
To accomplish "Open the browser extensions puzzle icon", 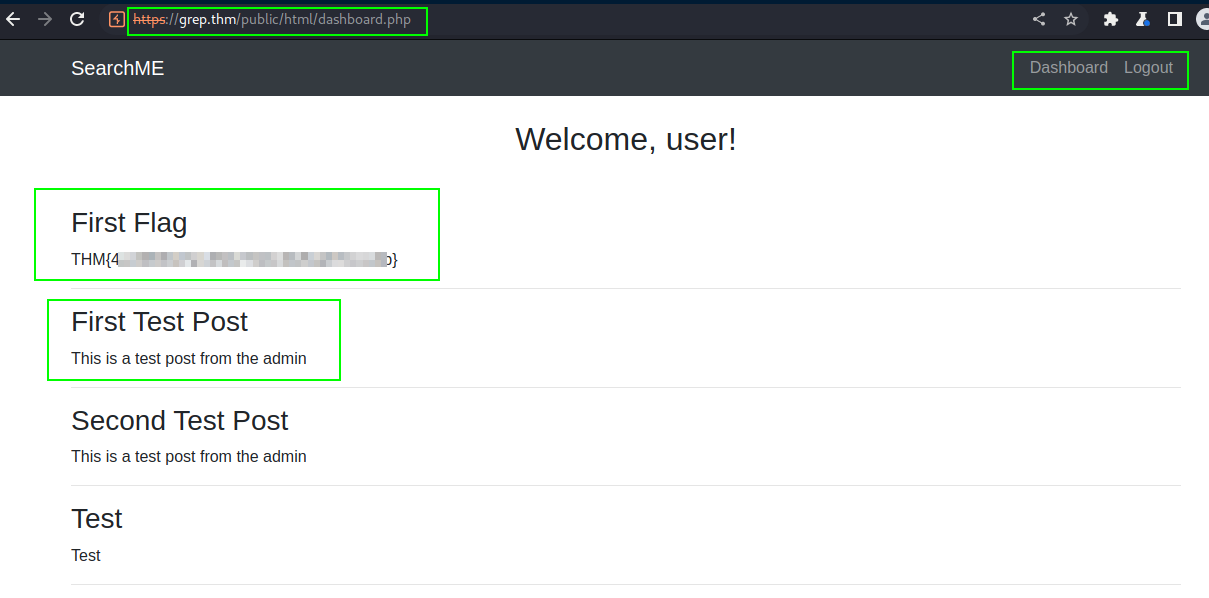I will point(1110,19).
